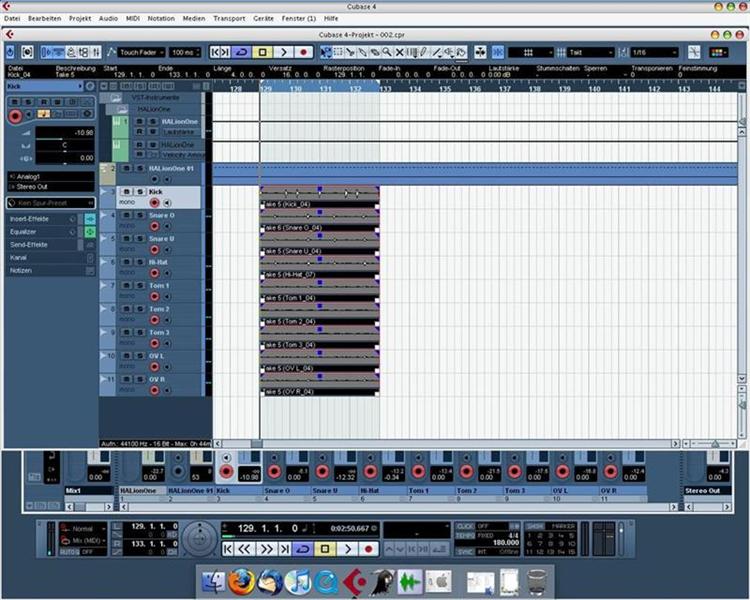Open the Takt grid type dropdown

(591, 52)
